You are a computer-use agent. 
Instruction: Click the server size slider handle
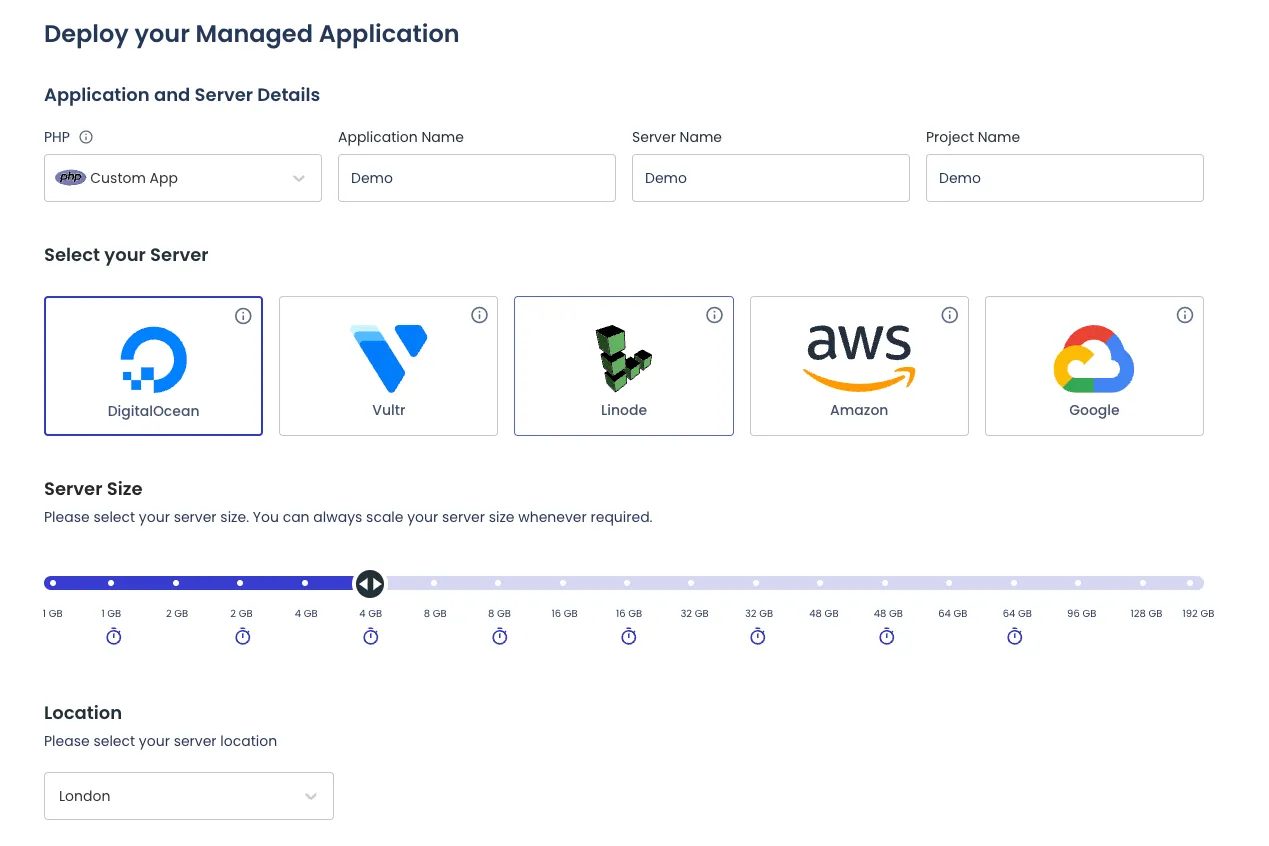[x=369, y=583]
